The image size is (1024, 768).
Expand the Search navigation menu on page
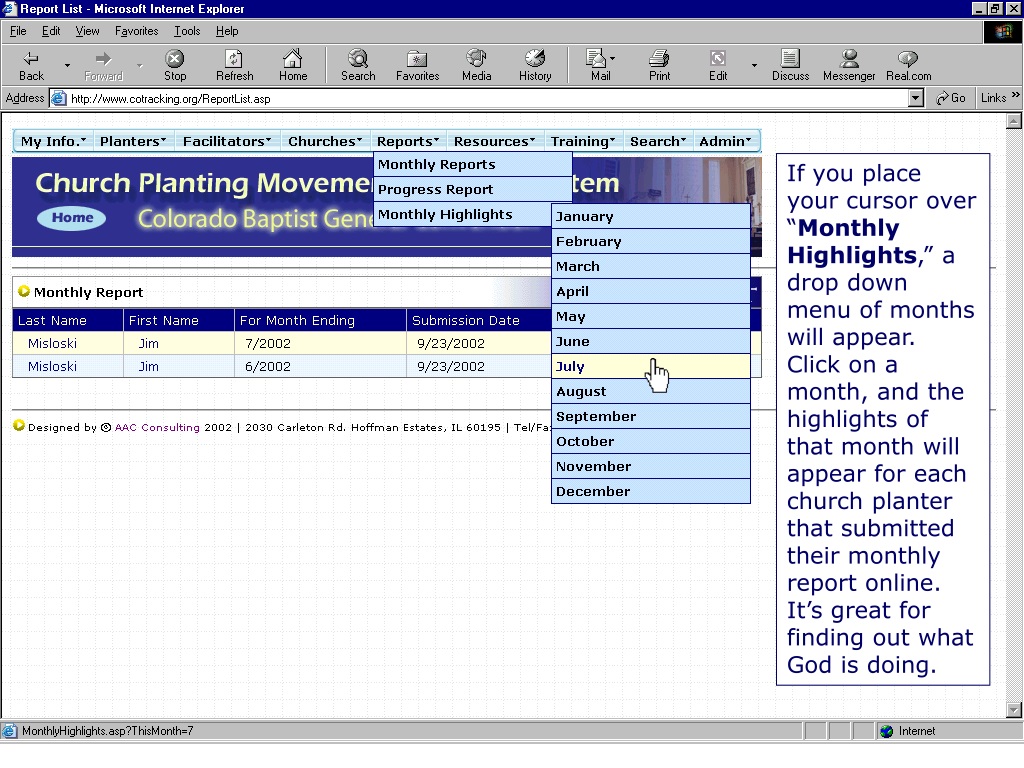(658, 141)
